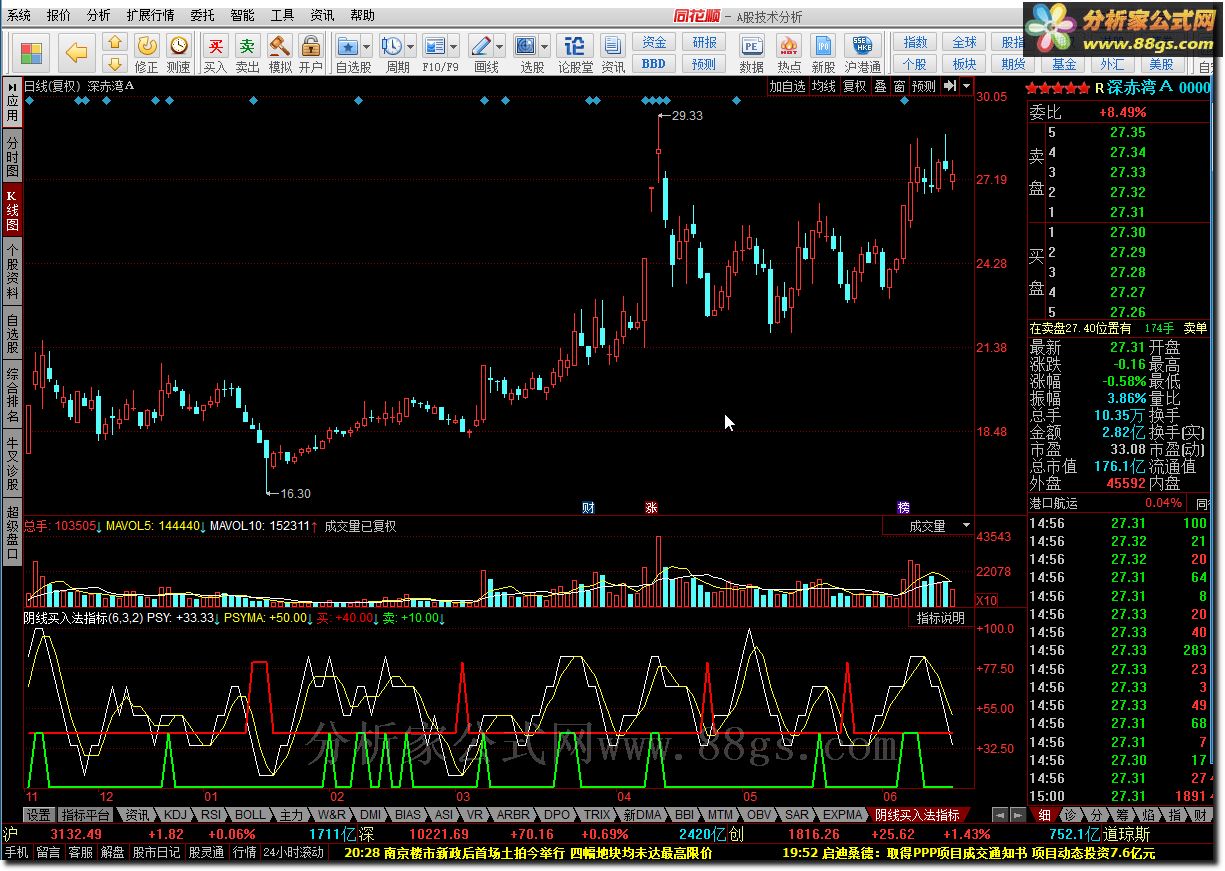Viewport: 1225px width, 871px height.
Task: Expand the 周期 dropdown arrow
Action: (x=411, y=47)
